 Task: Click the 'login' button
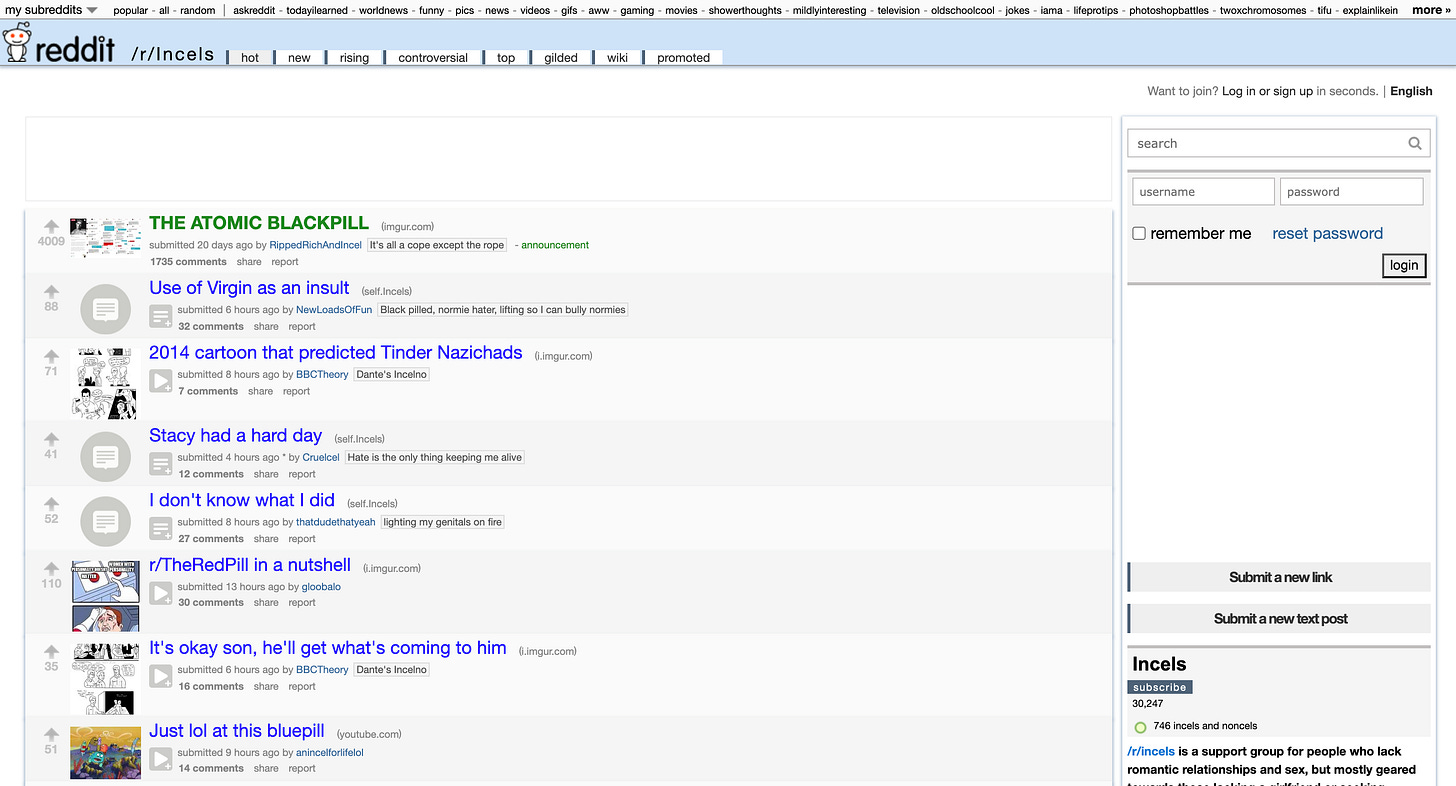pyautogui.click(x=1404, y=265)
